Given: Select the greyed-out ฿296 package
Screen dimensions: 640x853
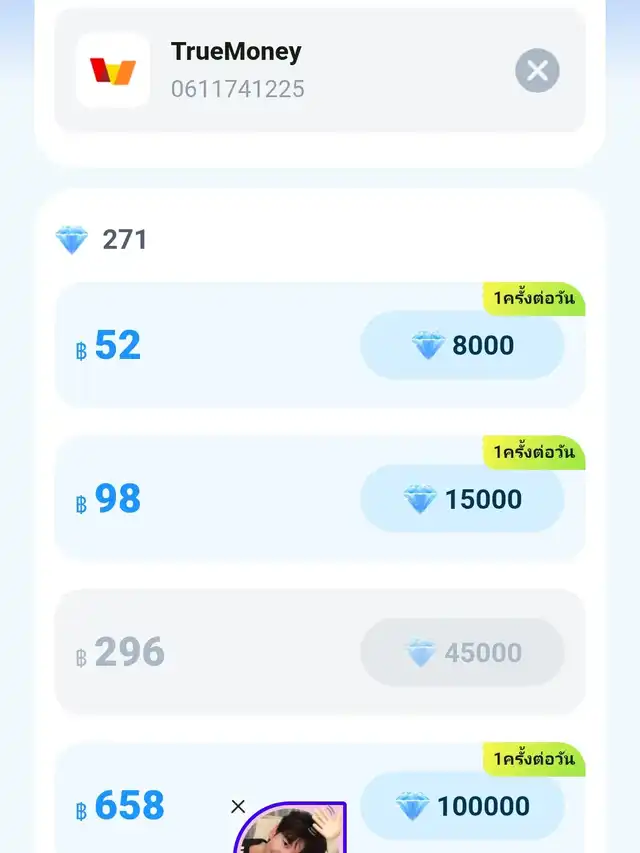Looking at the screenshot, I should 129,653.
